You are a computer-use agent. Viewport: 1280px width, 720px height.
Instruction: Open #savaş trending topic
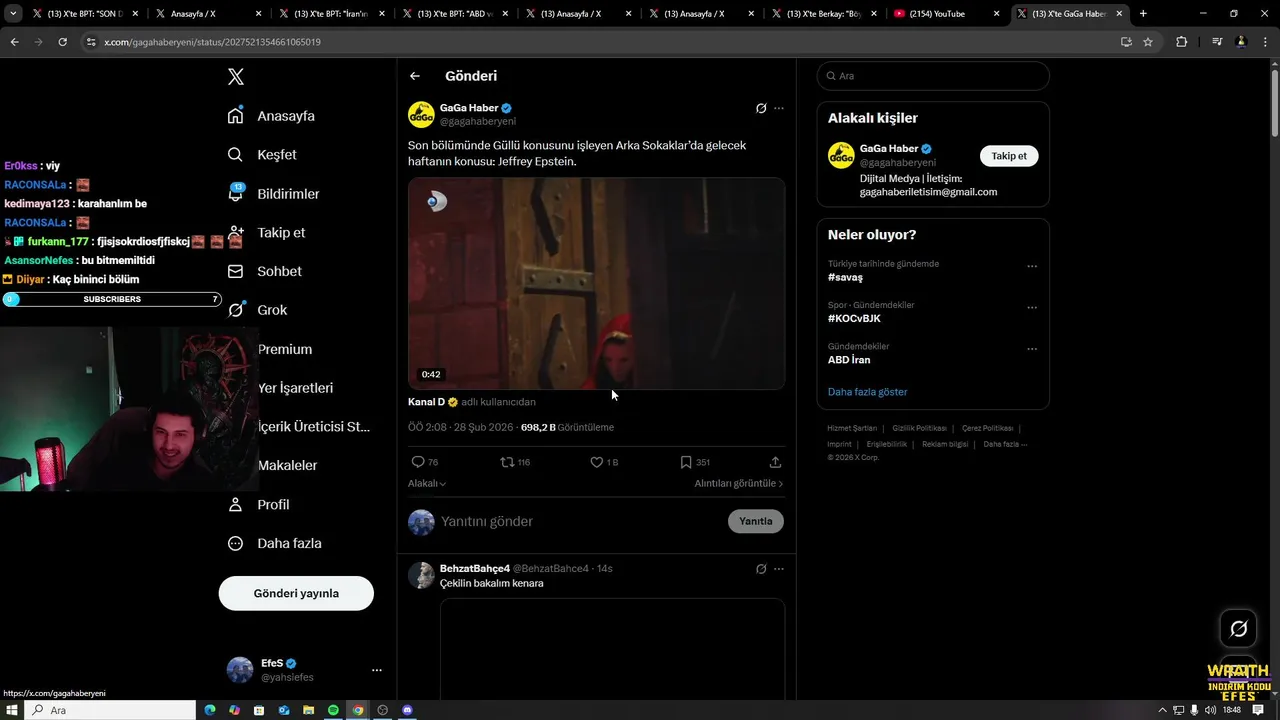[x=845, y=278]
